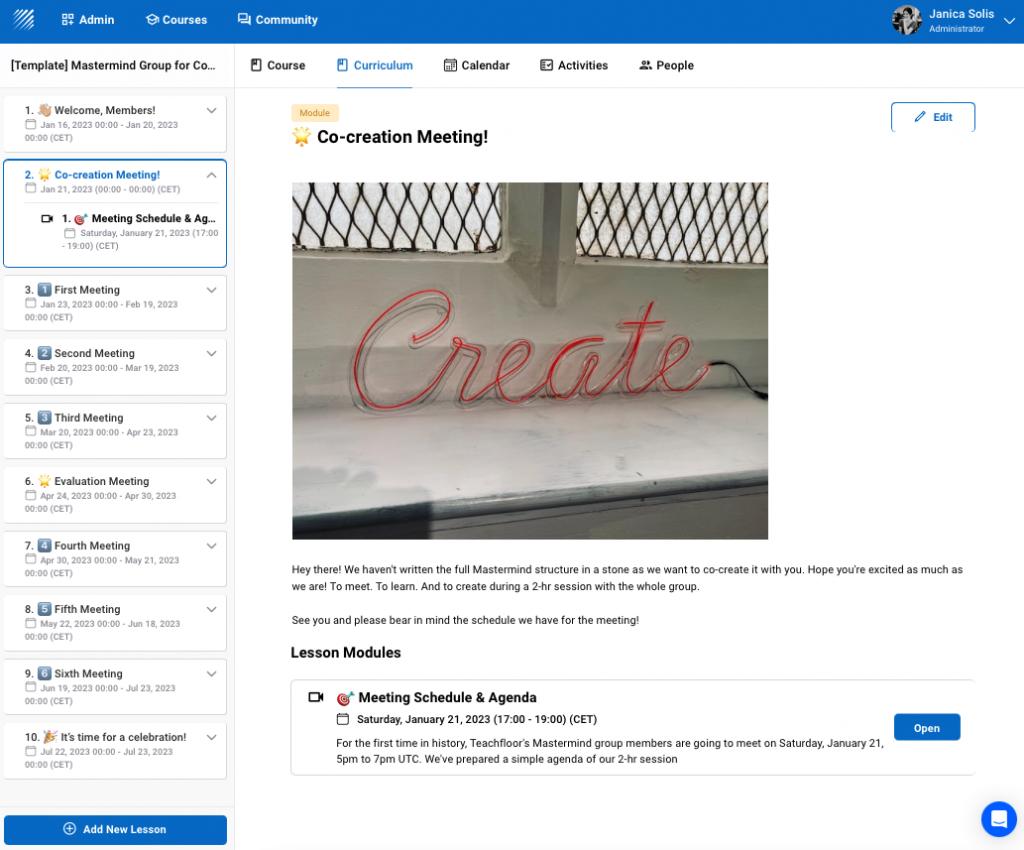The height and width of the screenshot is (850, 1024).
Task: Open the Activities tab
Action: click(574, 65)
